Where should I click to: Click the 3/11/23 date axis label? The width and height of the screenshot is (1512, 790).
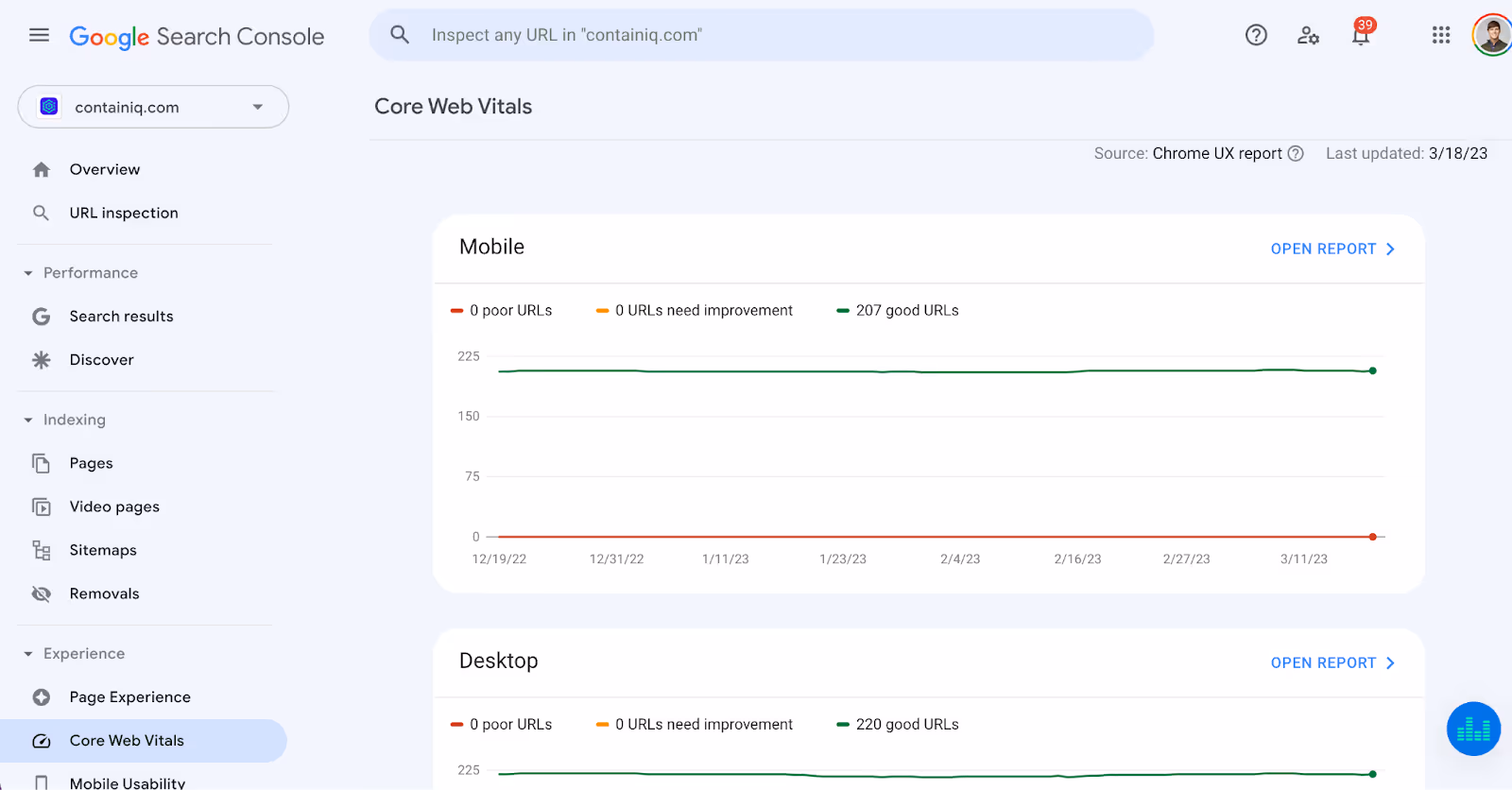tap(1304, 559)
